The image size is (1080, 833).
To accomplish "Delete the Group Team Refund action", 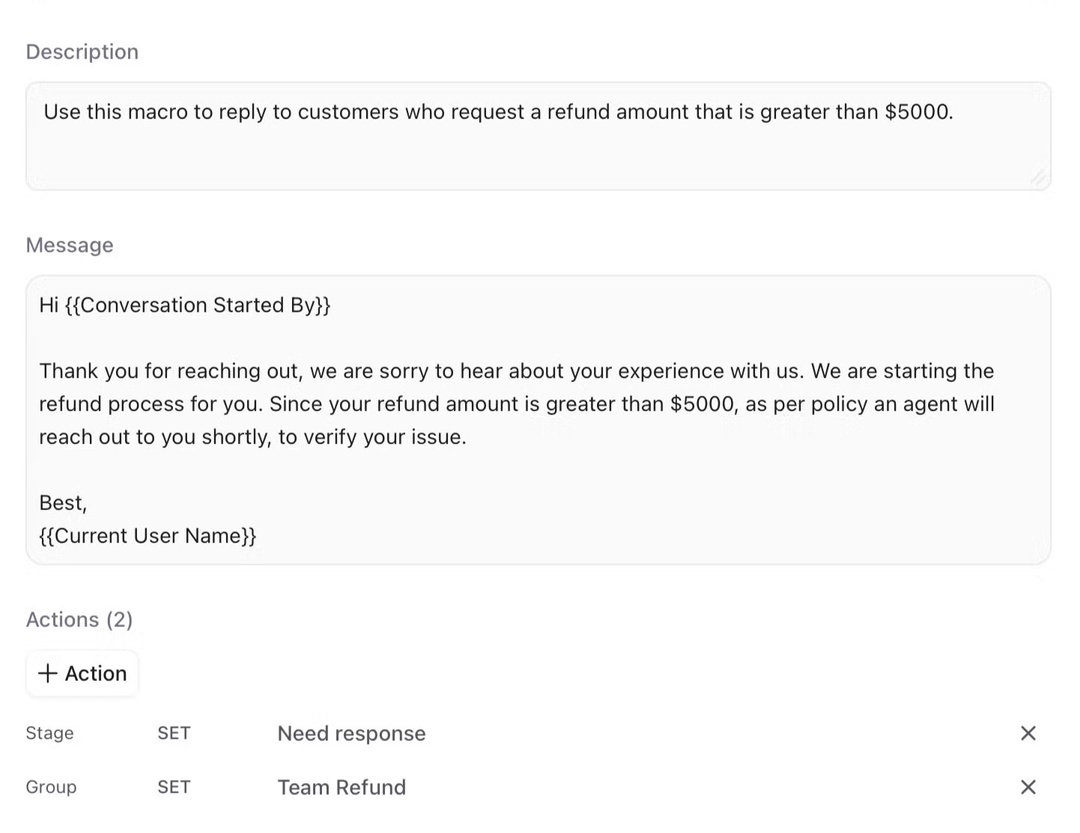I will (1028, 787).
